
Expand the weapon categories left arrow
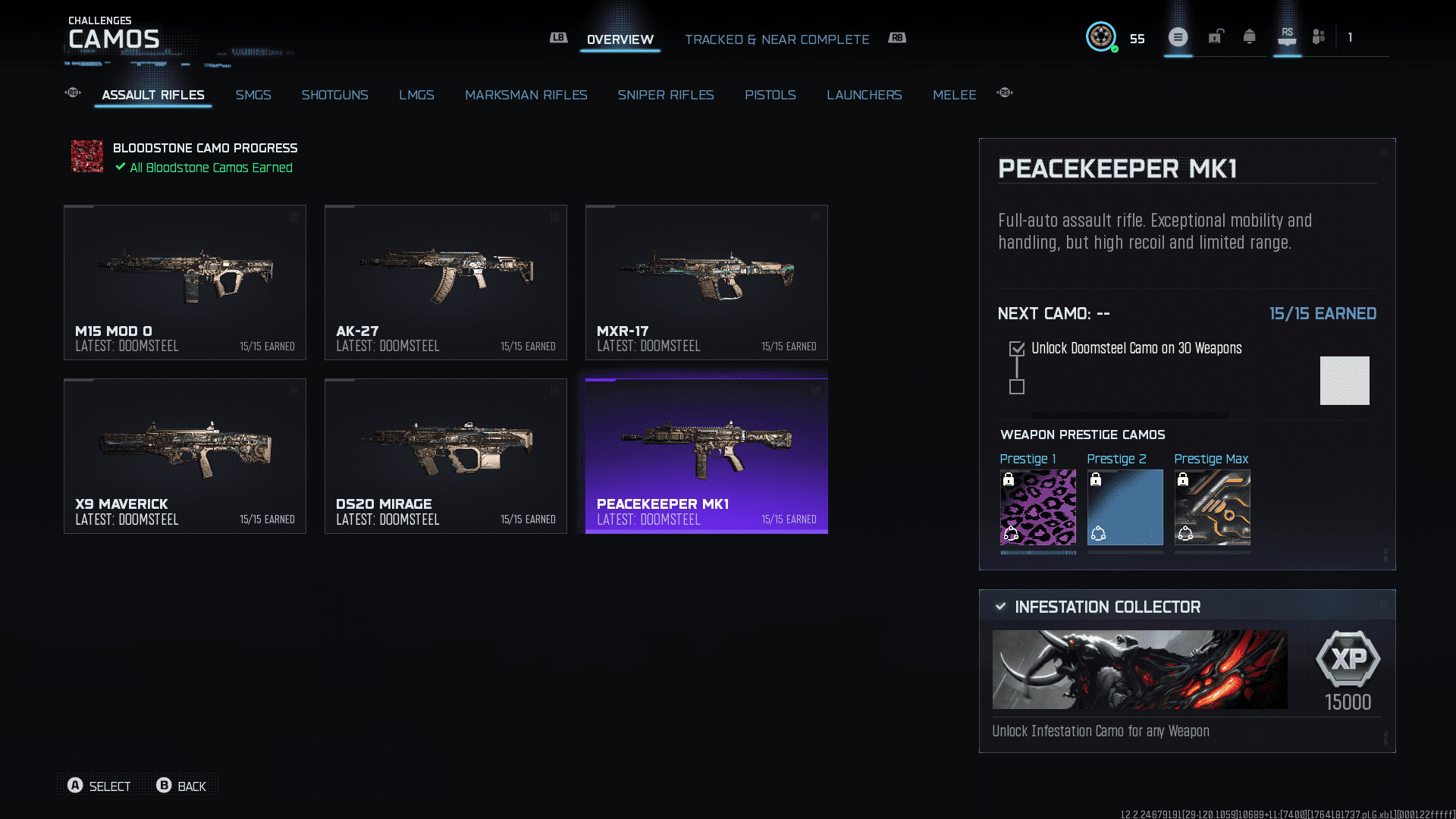click(x=73, y=93)
